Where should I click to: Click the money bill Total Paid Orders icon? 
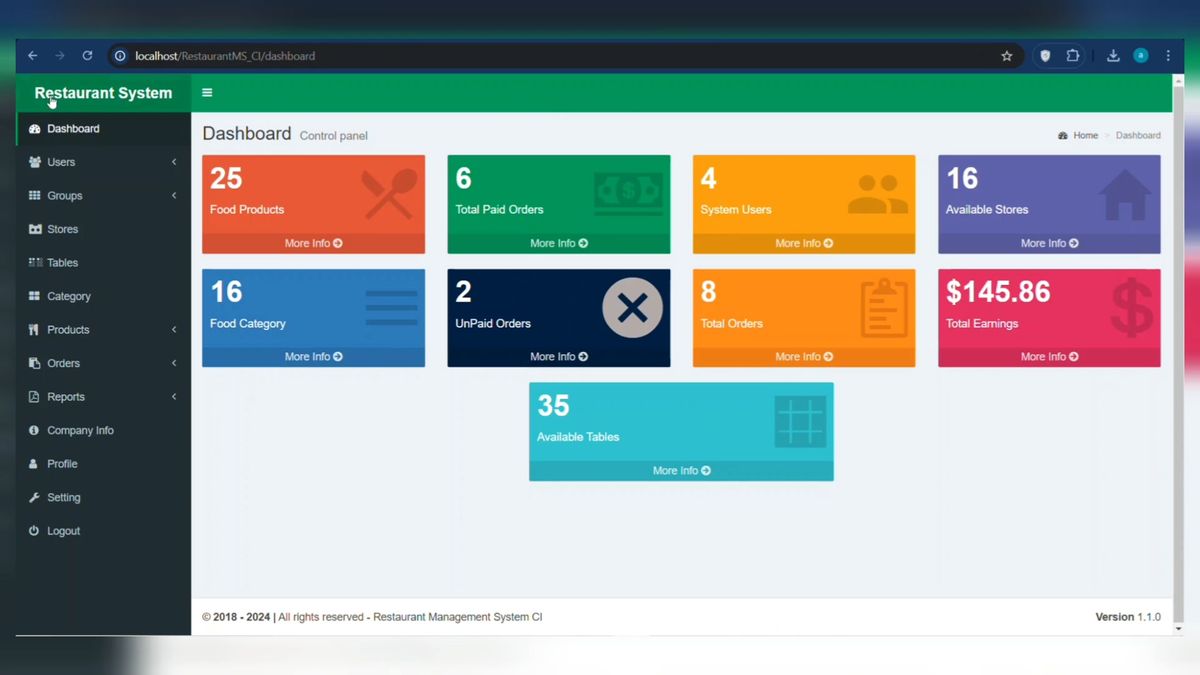628,194
